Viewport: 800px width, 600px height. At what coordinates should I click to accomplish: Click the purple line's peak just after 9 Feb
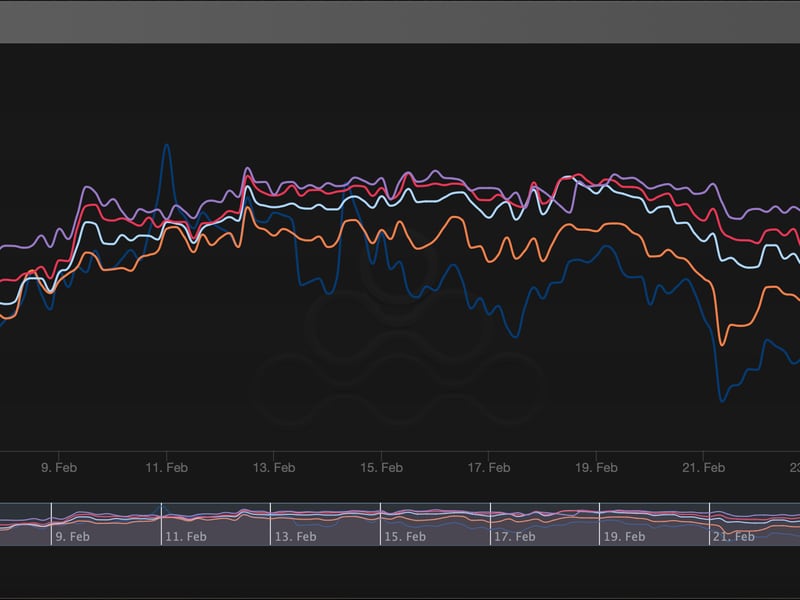click(86, 187)
